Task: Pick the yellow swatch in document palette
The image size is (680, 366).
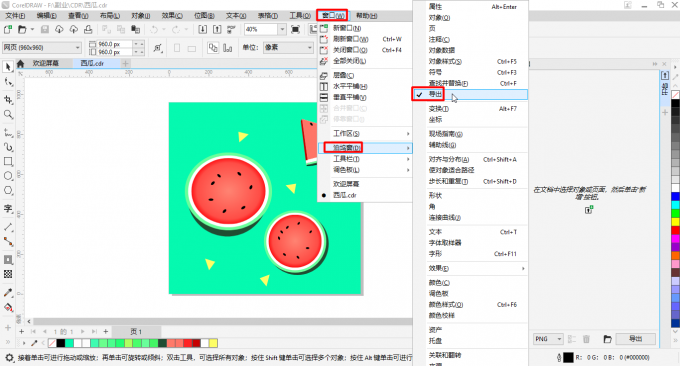Action: 213,343
